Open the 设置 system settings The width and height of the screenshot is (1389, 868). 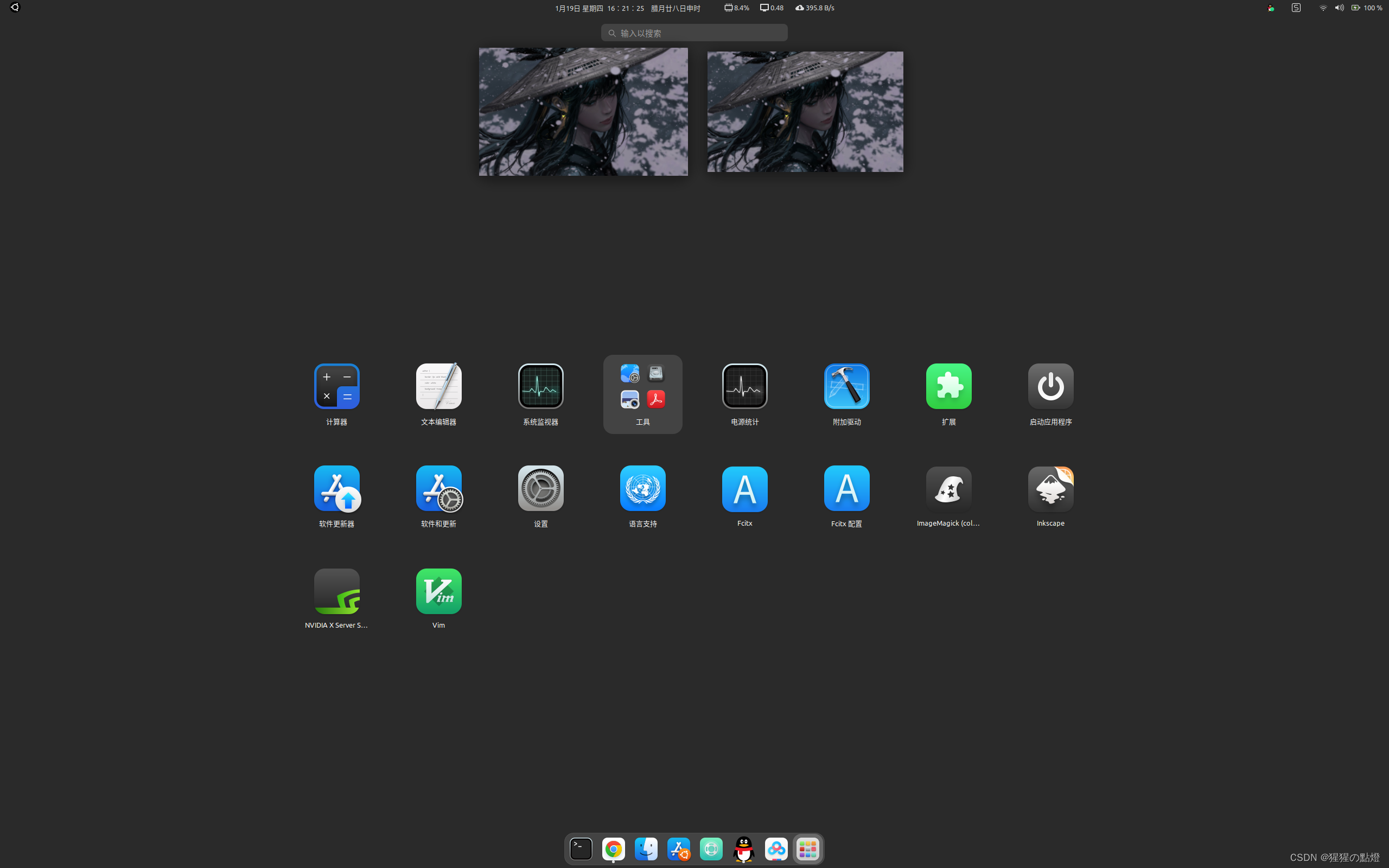coord(540,496)
